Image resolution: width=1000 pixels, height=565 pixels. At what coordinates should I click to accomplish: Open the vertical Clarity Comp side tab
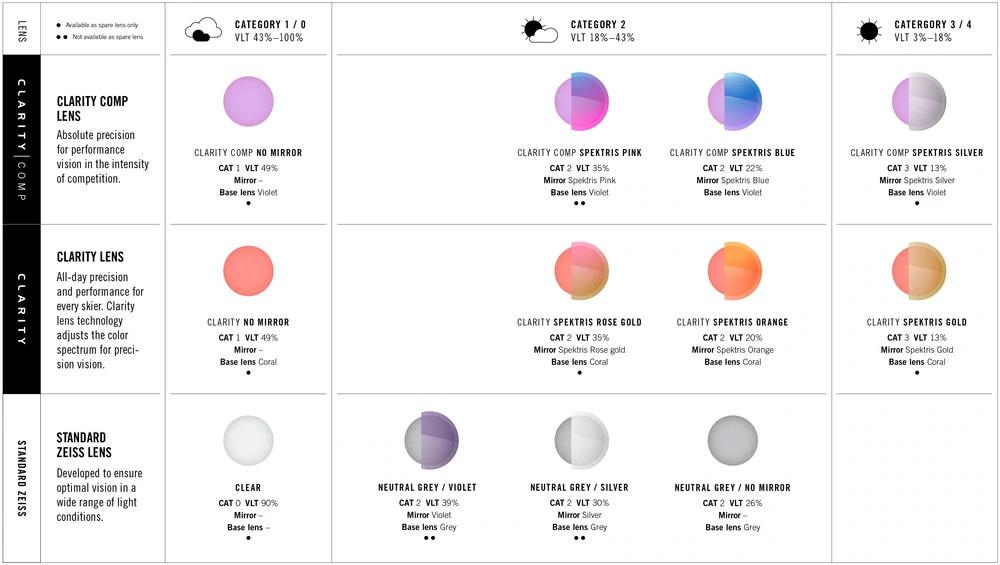click(22, 140)
